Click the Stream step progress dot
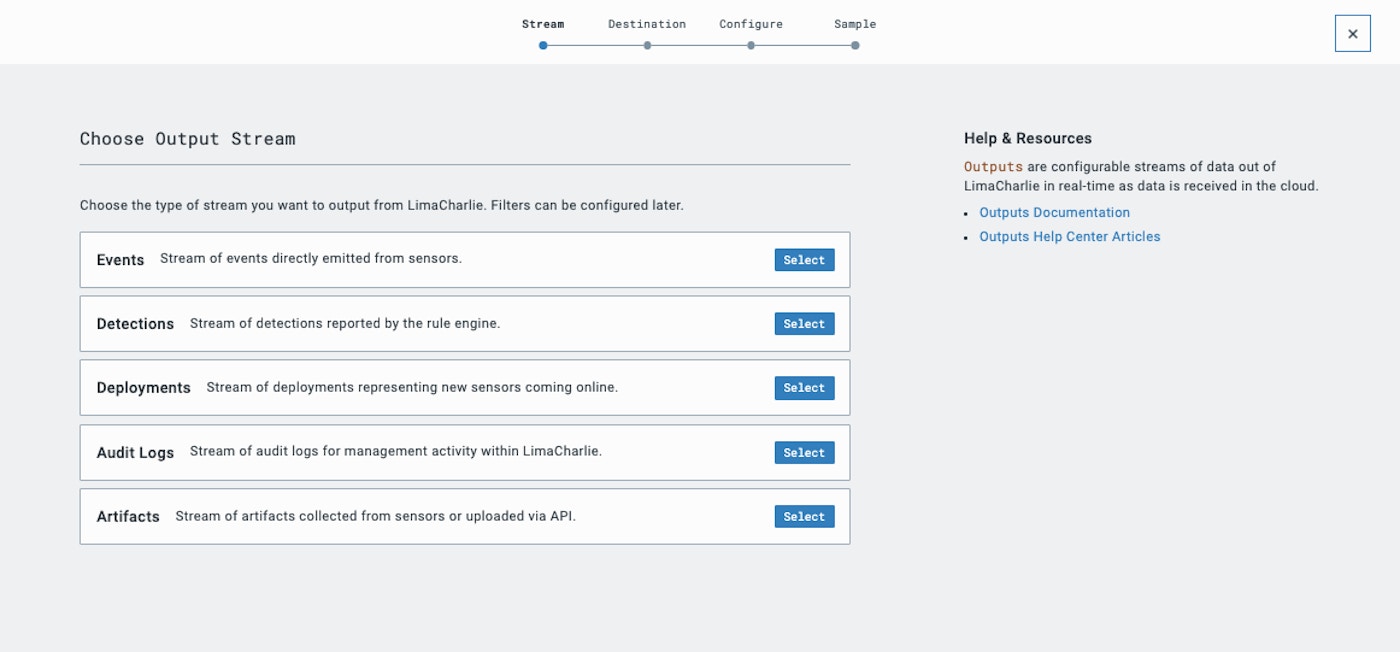Screen dimensions: 1400x652 coord(543,45)
